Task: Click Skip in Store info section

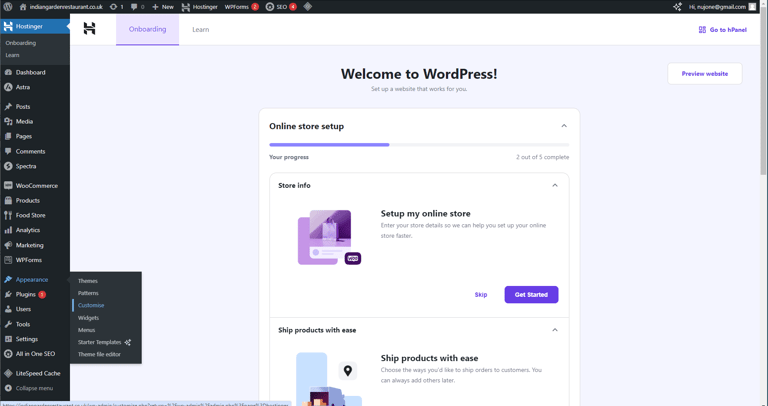Action: click(481, 295)
